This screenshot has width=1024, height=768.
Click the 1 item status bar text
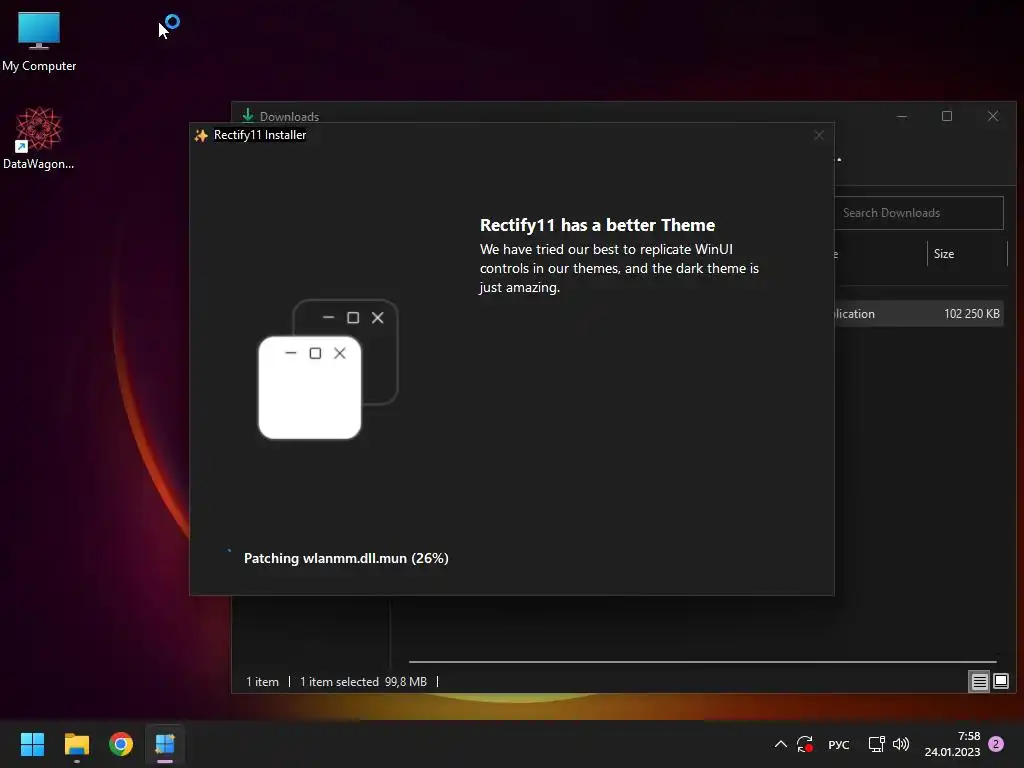click(263, 682)
